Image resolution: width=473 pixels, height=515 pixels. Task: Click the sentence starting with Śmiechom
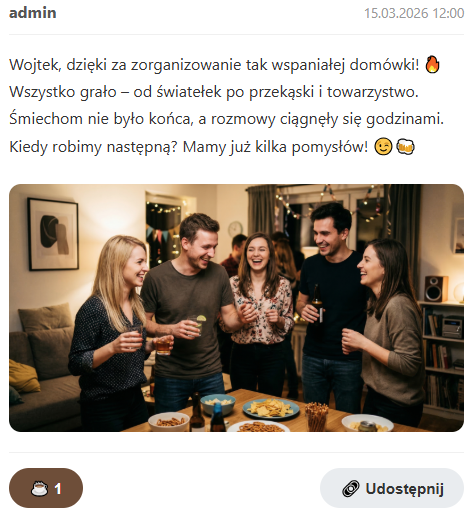tap(226, 119)
